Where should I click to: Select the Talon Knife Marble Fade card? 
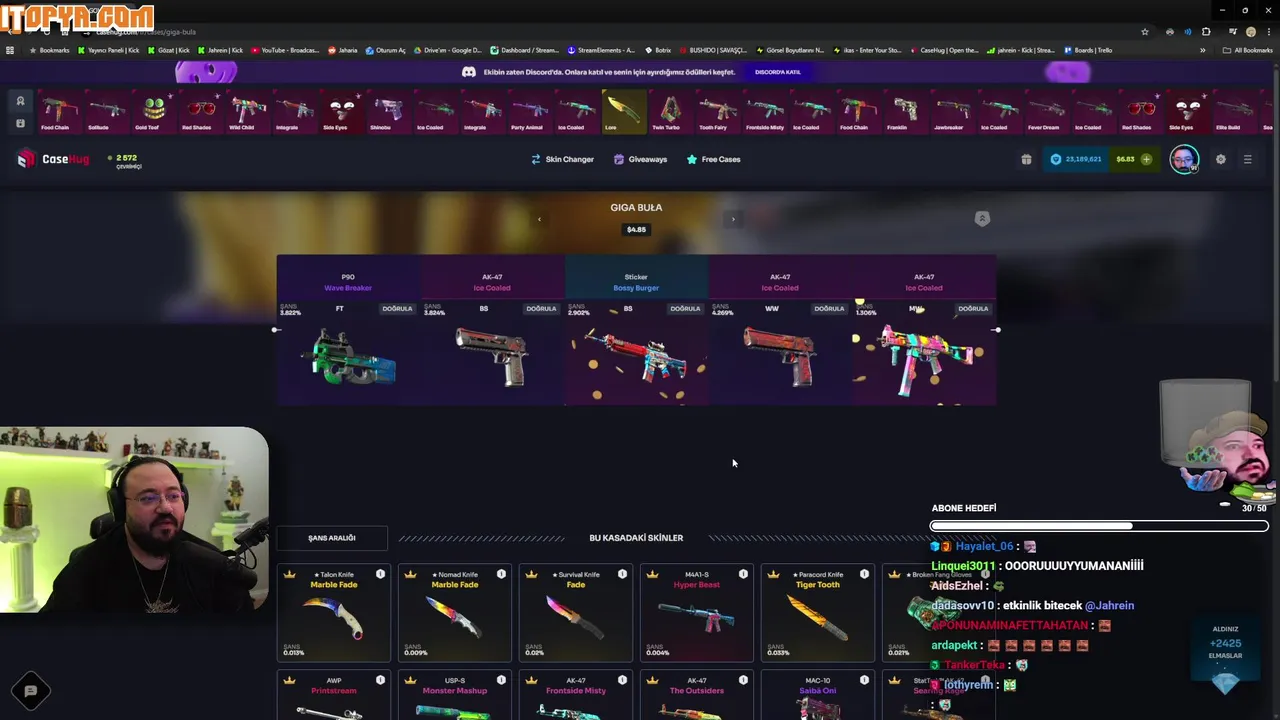click(333, 613)
